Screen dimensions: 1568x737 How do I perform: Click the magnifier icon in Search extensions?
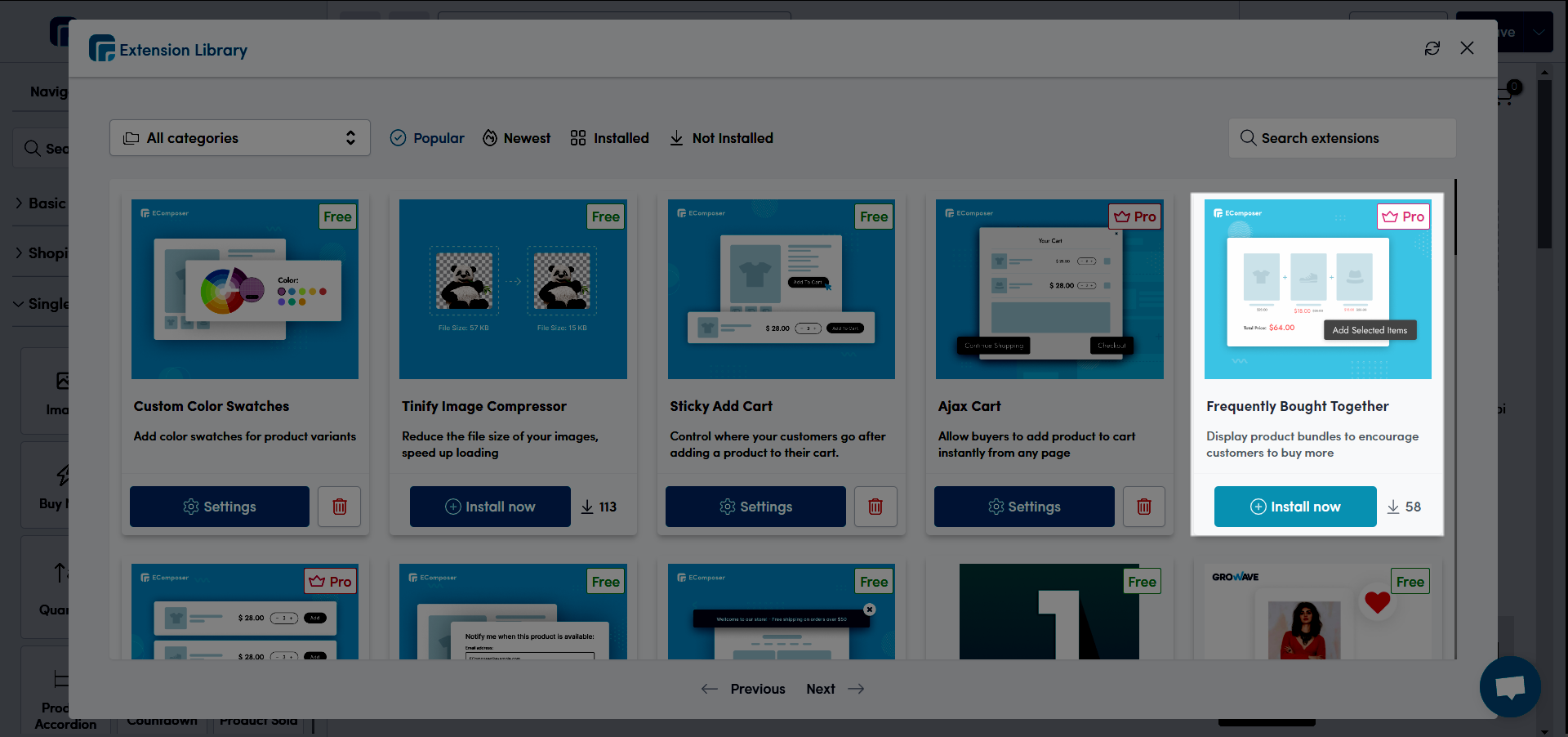1248,137
